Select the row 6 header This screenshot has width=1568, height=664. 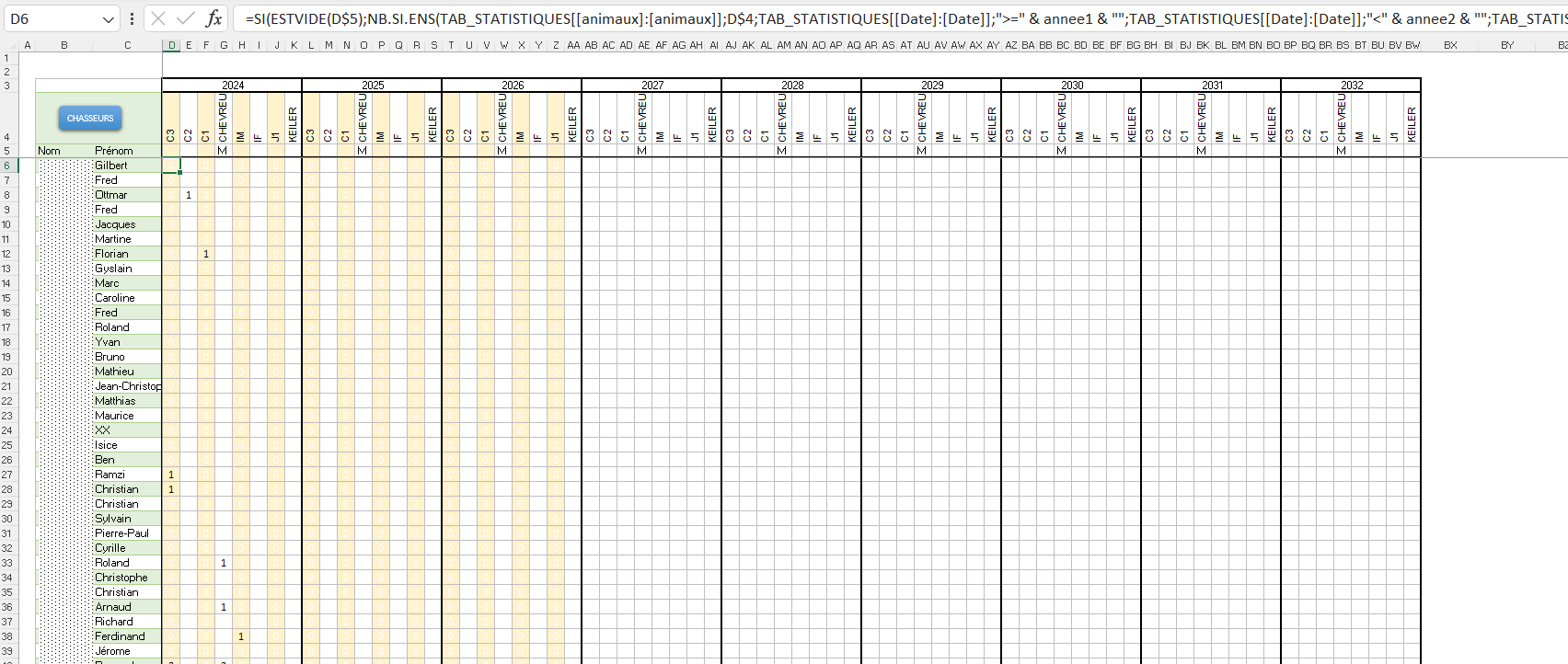[x=7, y=166]
